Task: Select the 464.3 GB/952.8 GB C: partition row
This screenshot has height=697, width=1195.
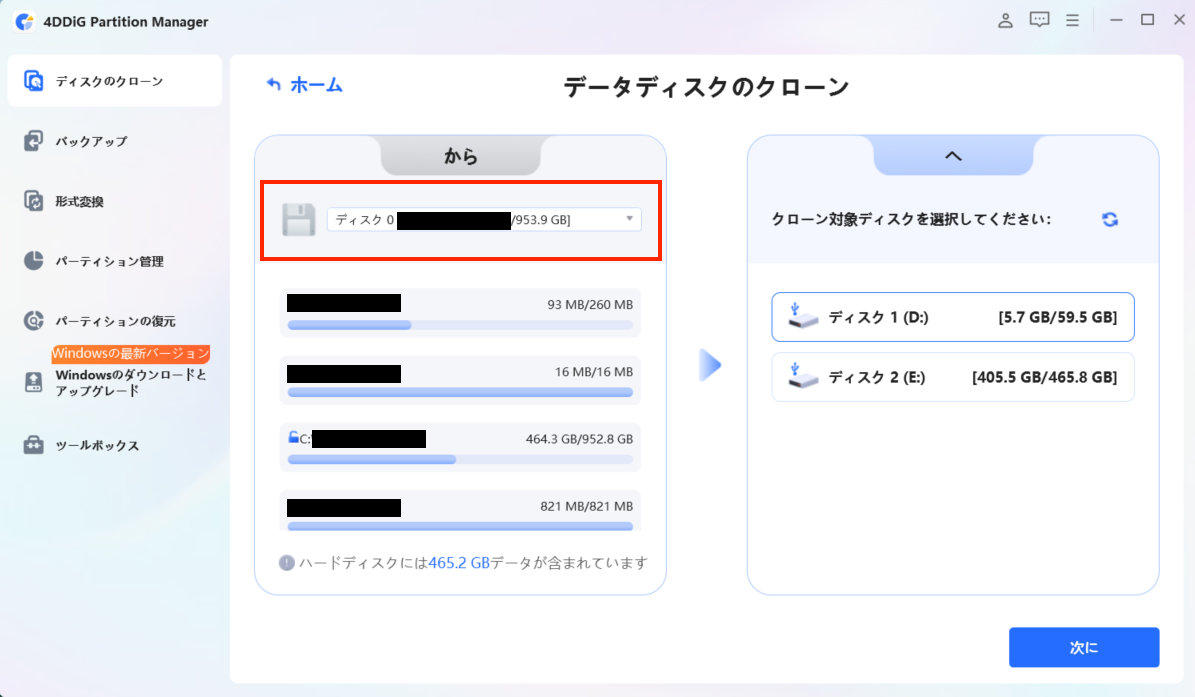Action: coord(460,440)
